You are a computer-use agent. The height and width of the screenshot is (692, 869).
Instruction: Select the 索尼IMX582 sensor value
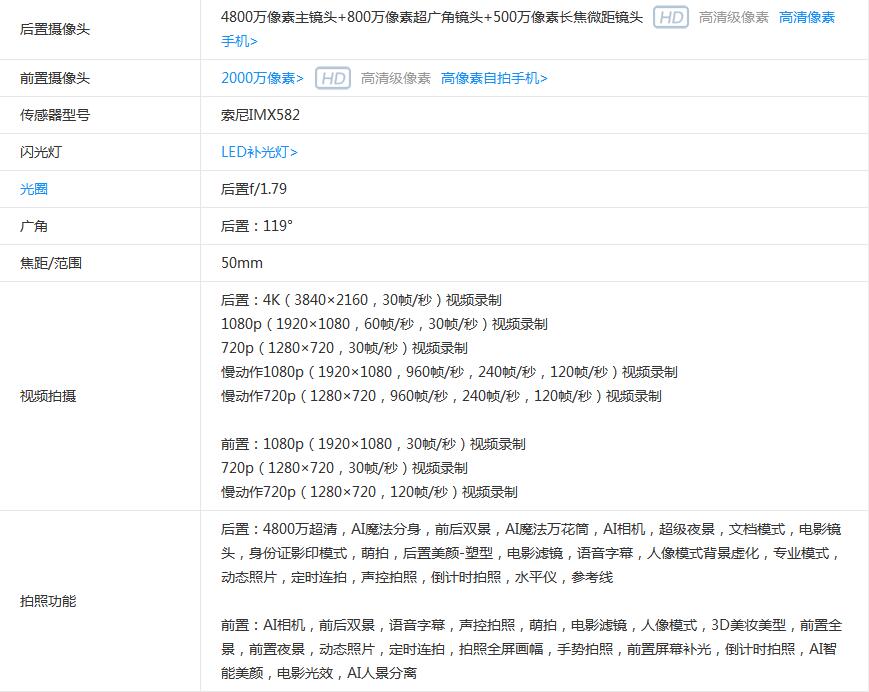pos(260,115)
